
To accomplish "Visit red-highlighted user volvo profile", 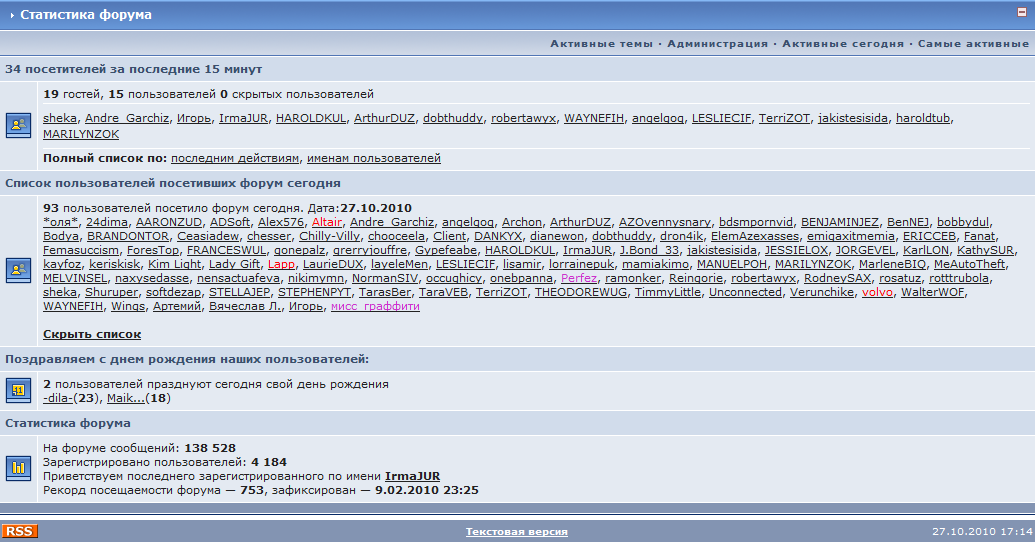I will coord(877,292).
